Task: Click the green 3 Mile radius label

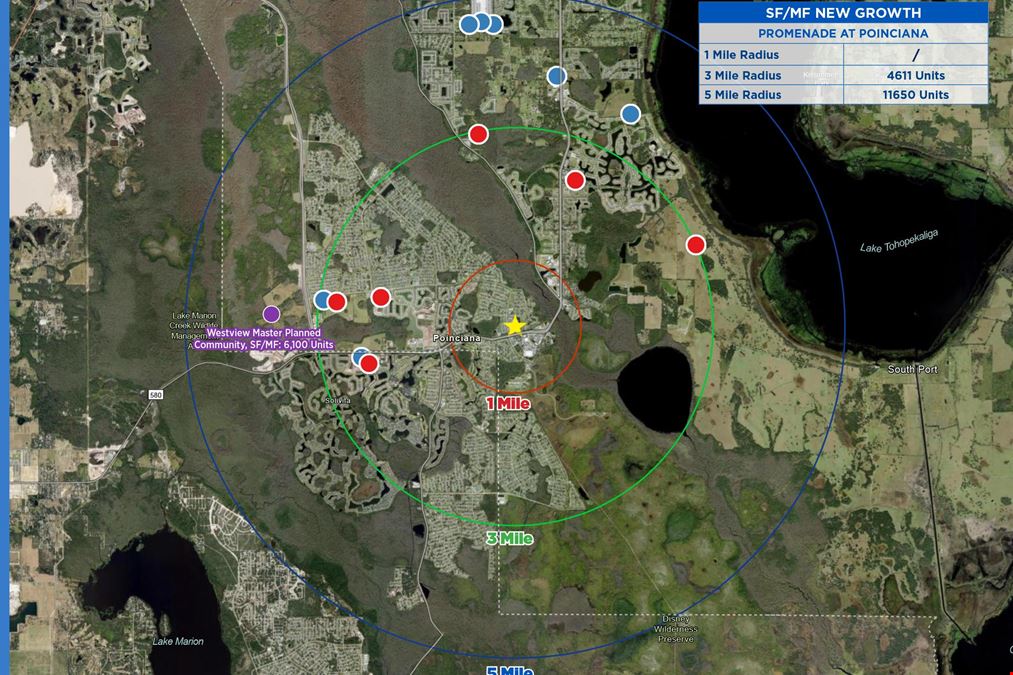Action: [x=510, y=539]
